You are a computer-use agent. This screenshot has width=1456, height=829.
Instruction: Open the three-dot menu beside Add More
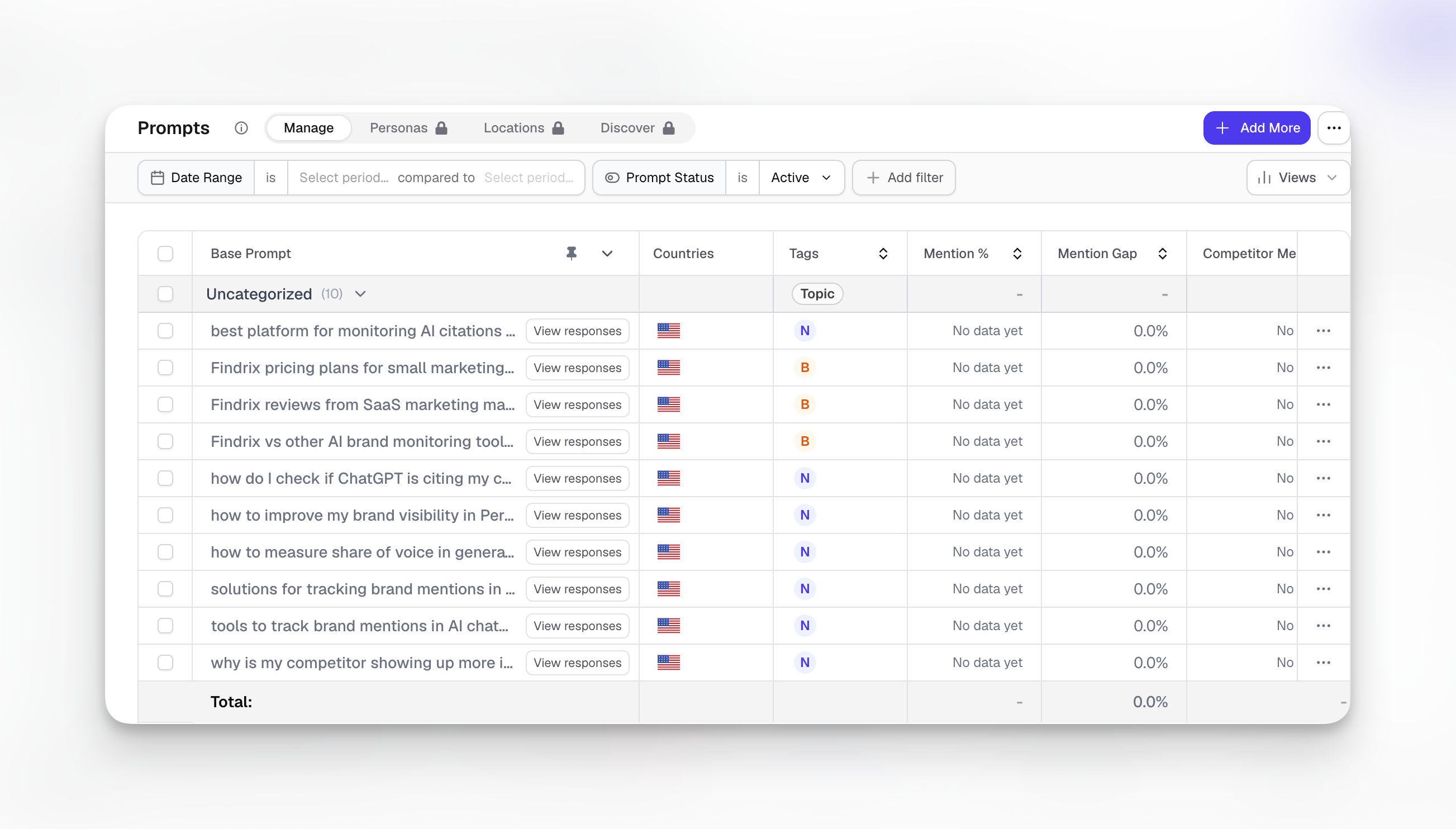(x=1334, y=128)
